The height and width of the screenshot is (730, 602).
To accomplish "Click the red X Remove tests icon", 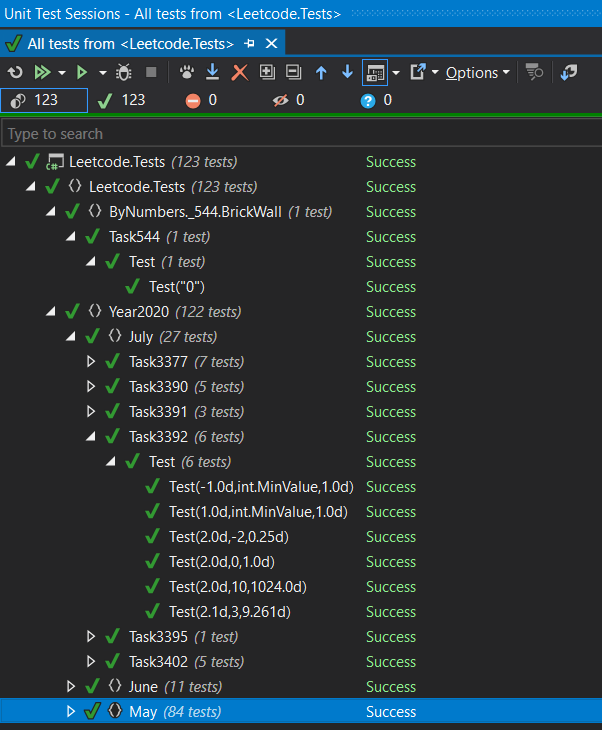I will (239, 72).
